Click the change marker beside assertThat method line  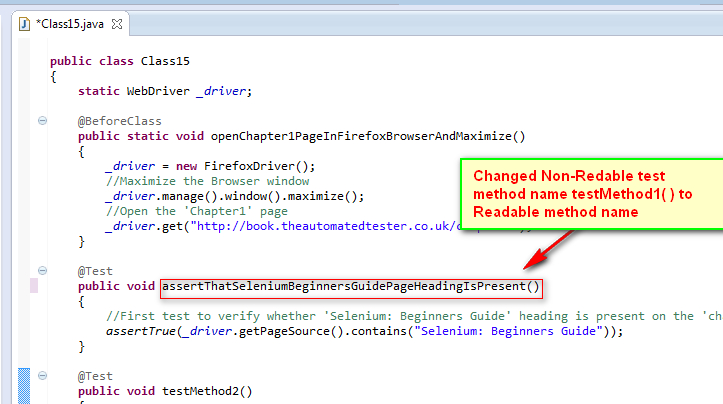[34, 286]
